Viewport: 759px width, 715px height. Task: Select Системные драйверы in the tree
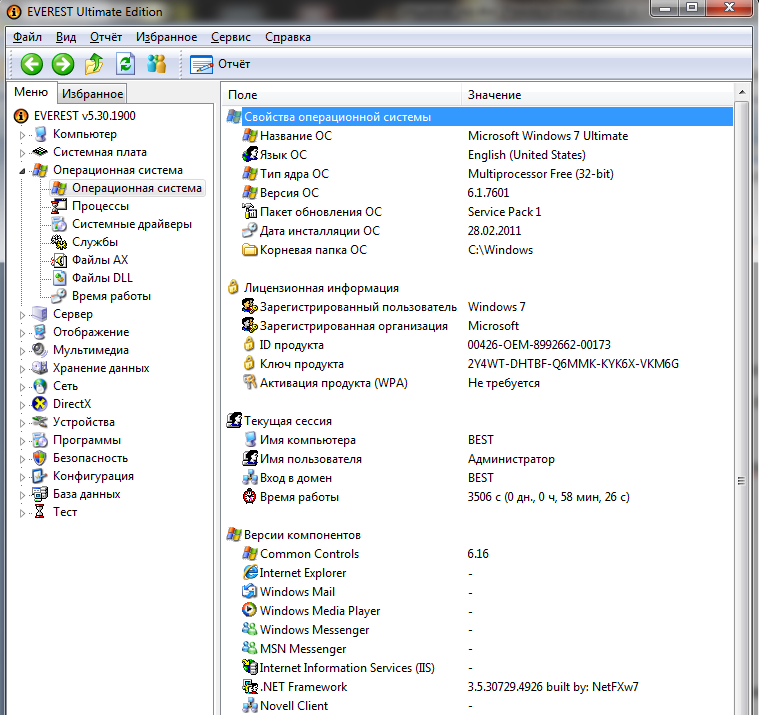(132, 224)
